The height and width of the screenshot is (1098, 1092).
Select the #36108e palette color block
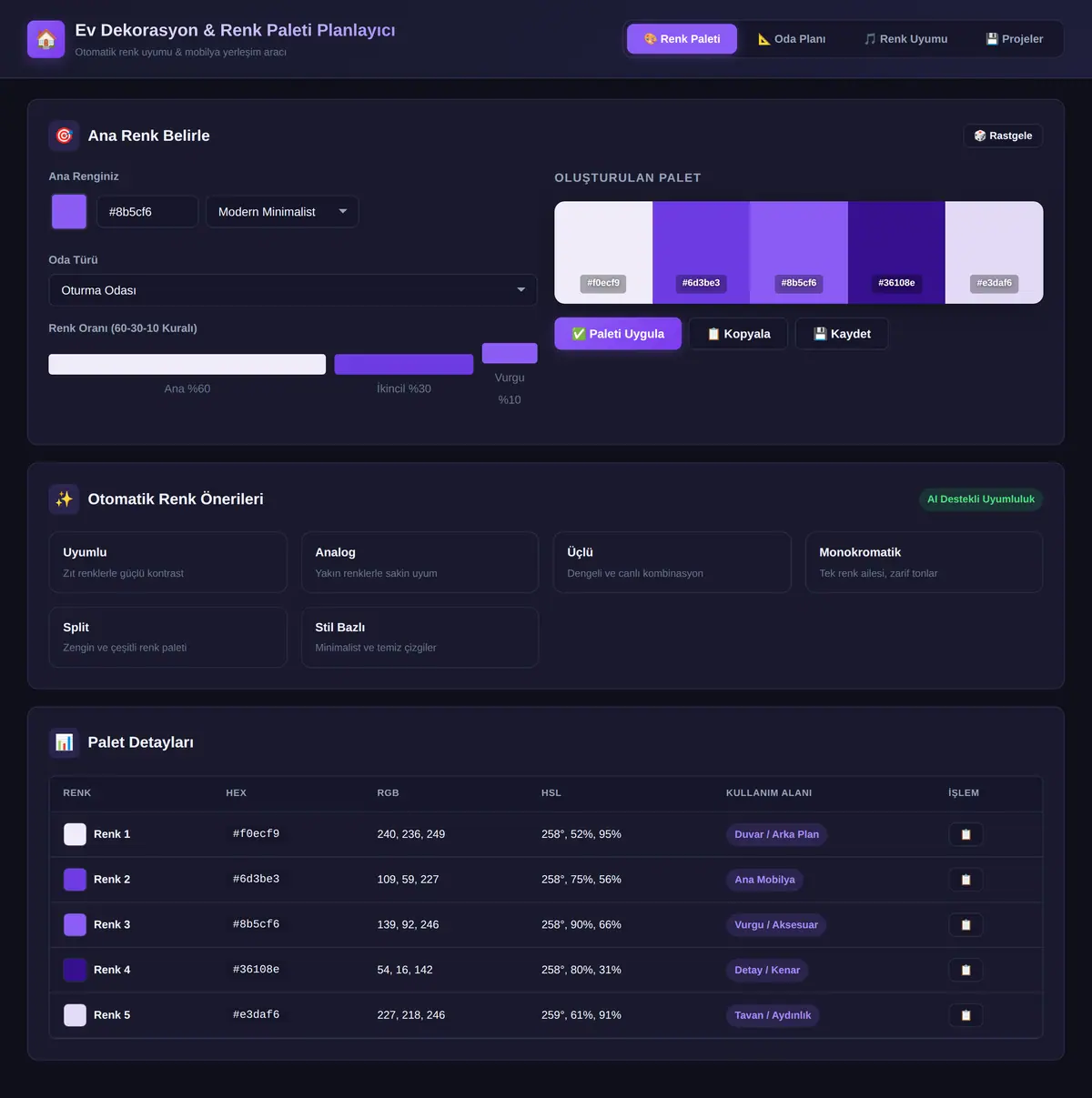click(x=896, y=253)
